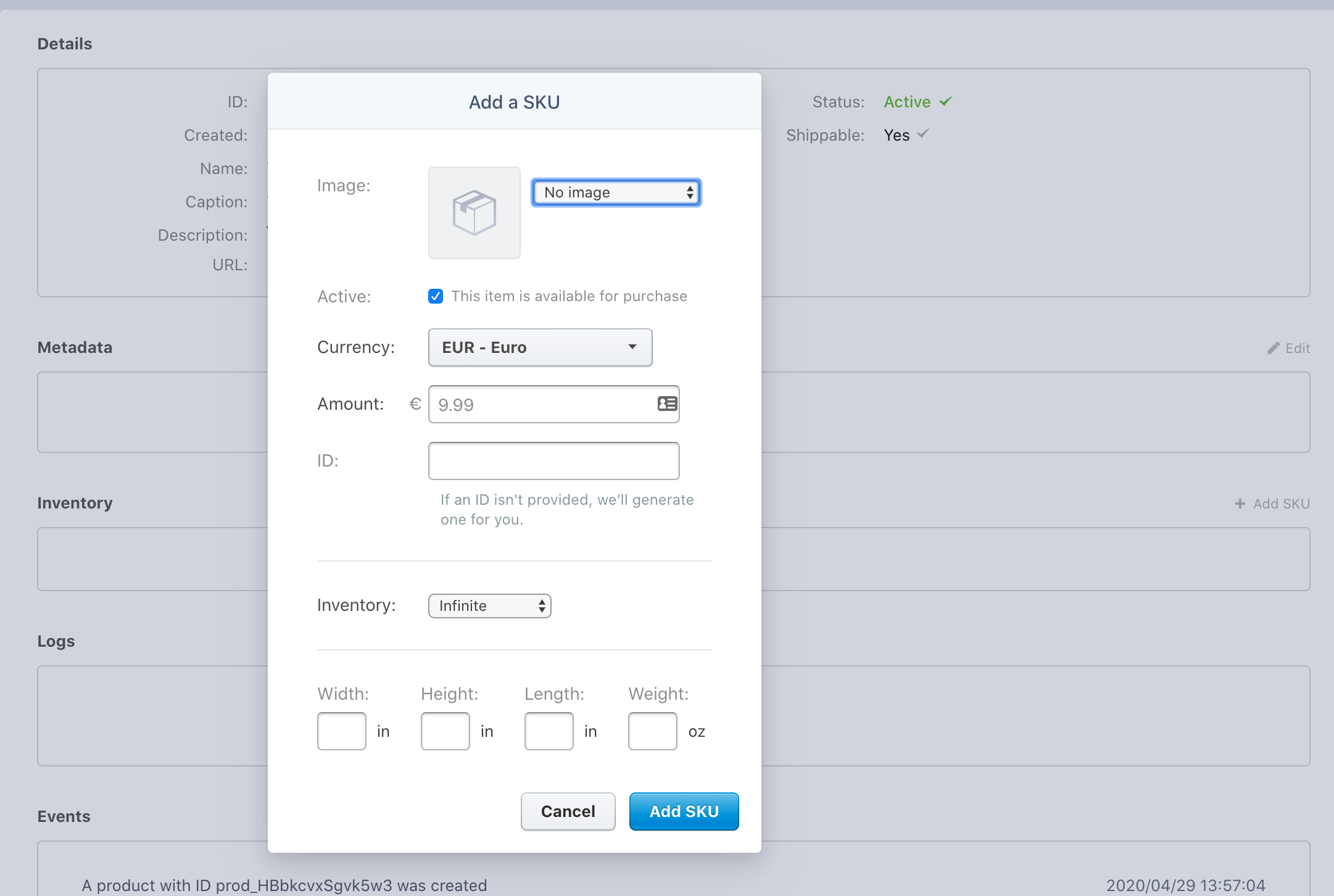Uncheck 'This item is available for purchase'
Image resolution: width=1334 pixels, height=896 pixels.
pyautogui.click(x=435, y=296)
